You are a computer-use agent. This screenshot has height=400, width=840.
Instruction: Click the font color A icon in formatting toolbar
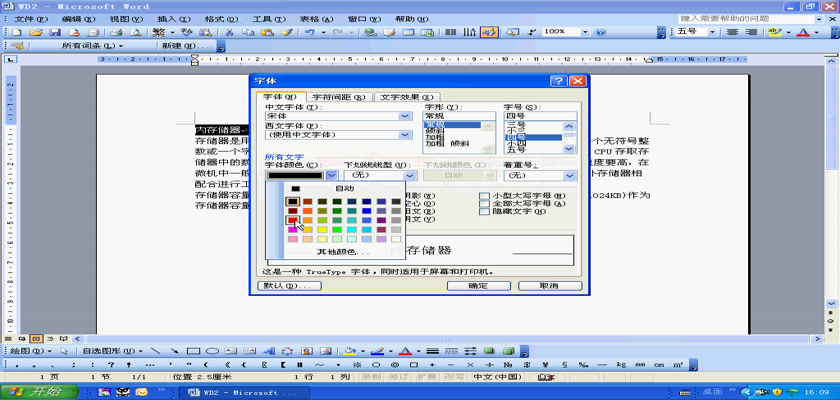802,32
